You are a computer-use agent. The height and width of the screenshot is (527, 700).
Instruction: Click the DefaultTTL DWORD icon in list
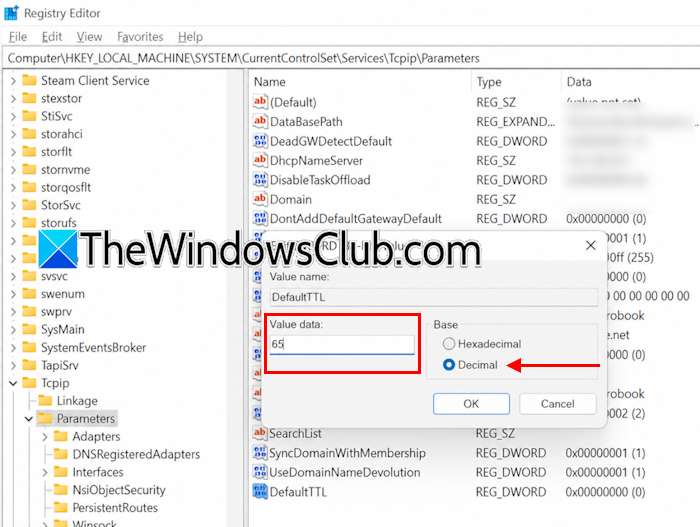point(260,491)
